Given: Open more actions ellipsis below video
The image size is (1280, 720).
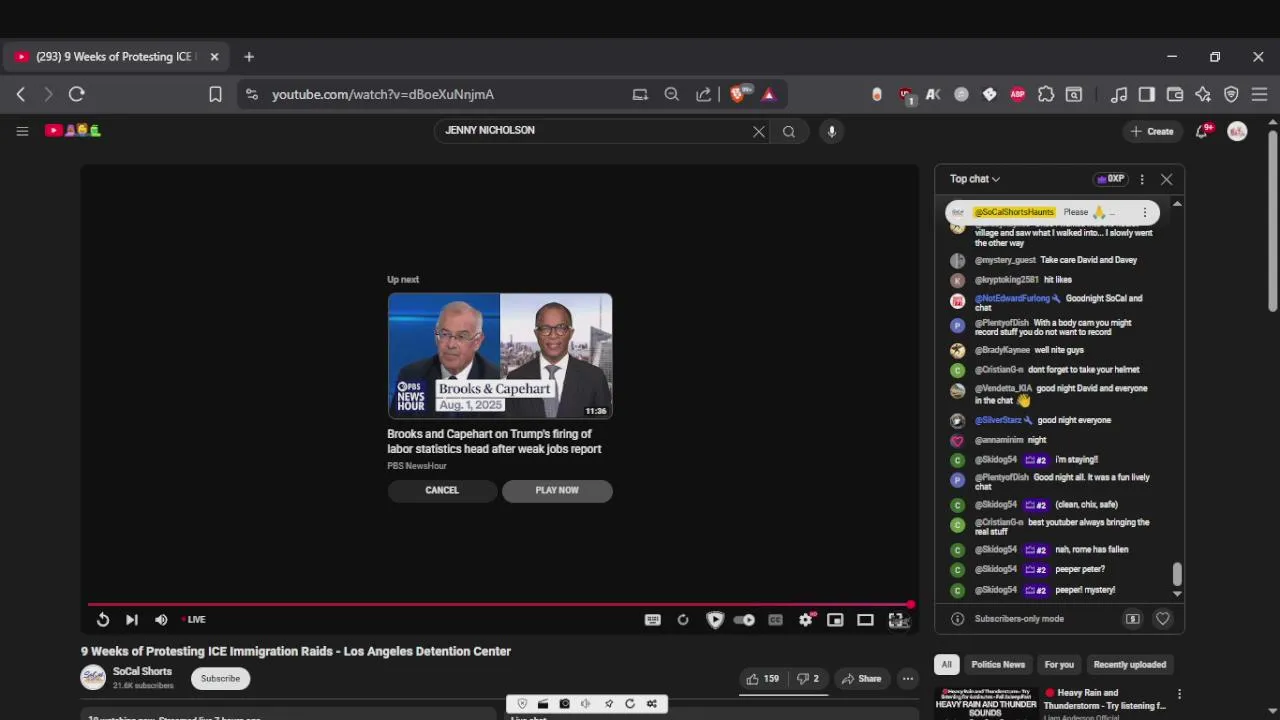Looking at the screenshot, I should pos(908,679).
